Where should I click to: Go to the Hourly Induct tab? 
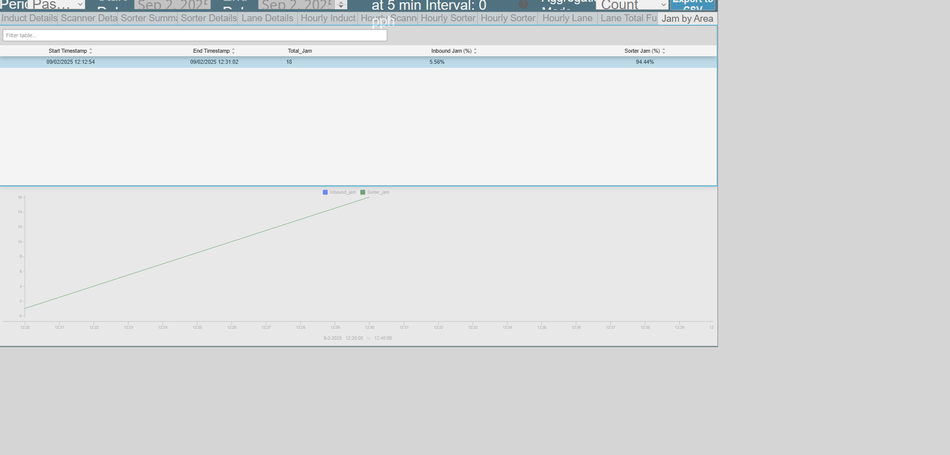tap(328, 18)
